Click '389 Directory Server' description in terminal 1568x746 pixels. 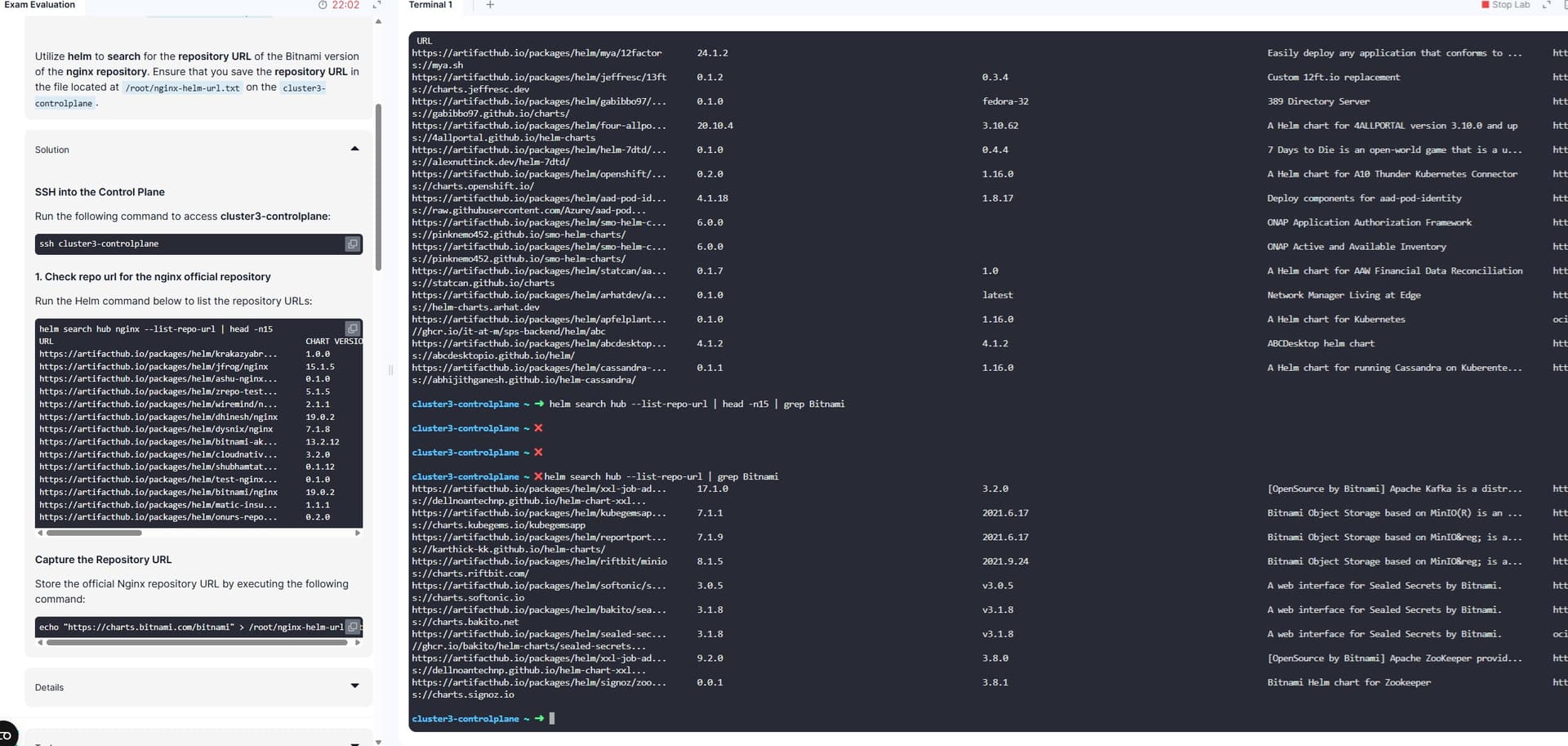[x=1318, y=101]
